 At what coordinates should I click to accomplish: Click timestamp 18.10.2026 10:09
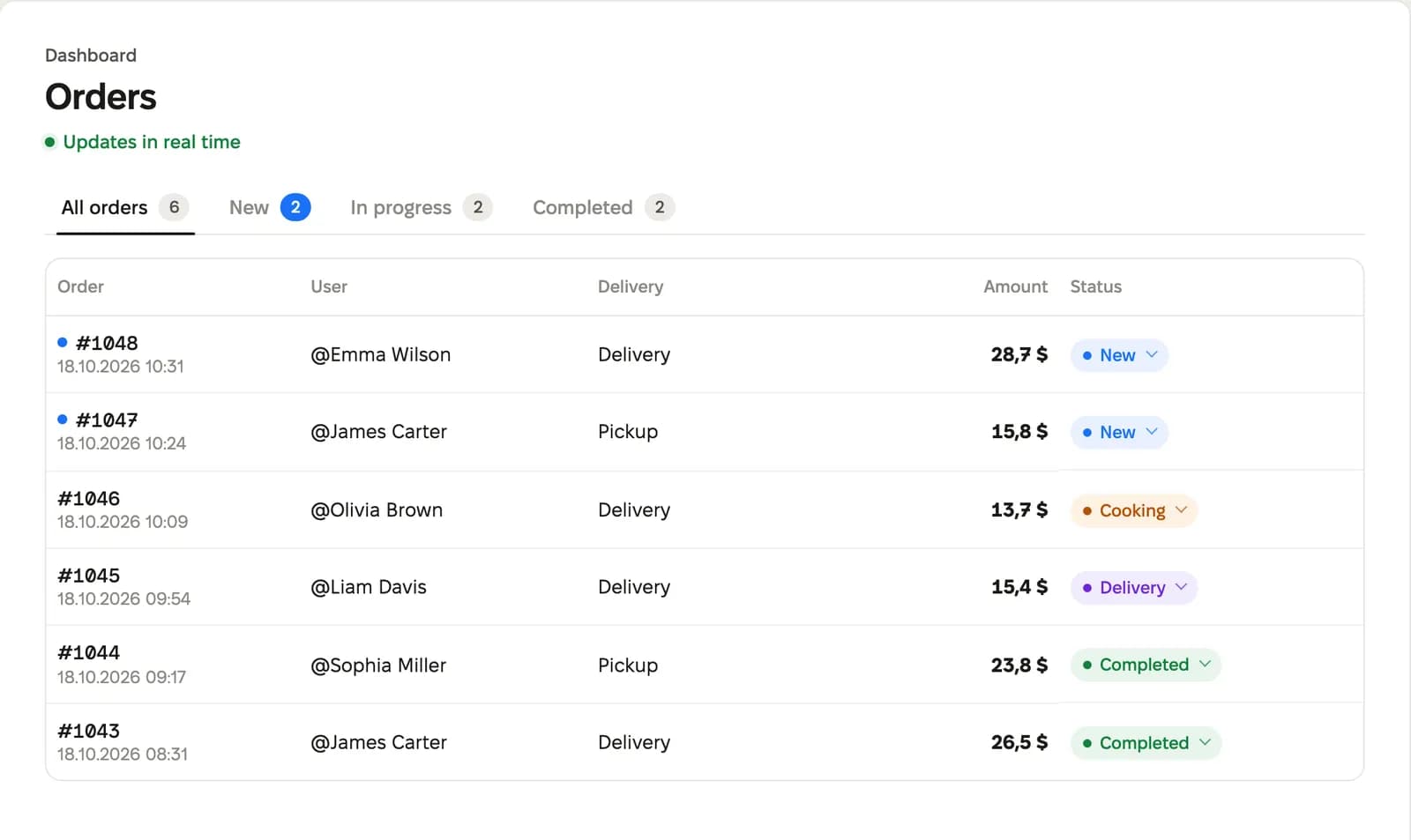(x=123, y=522)
